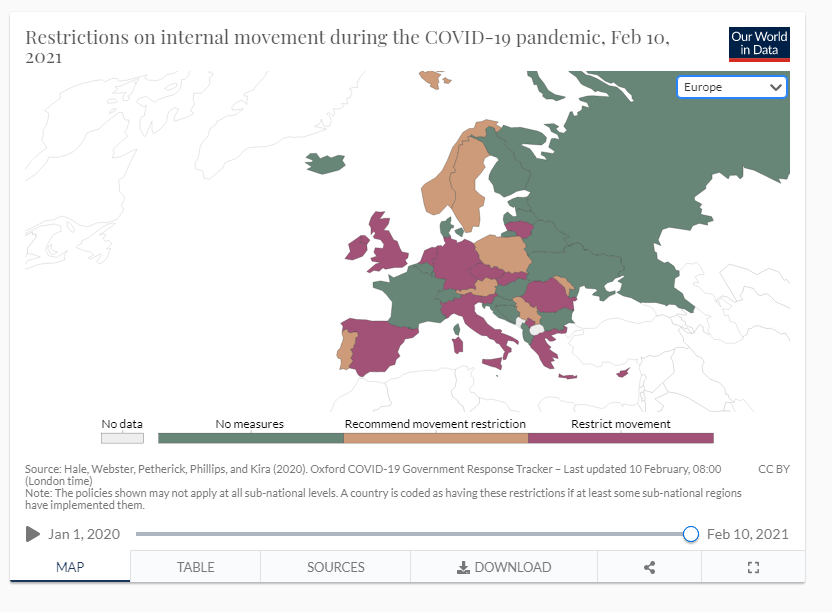Click the share icon

[x=650, y=567]
